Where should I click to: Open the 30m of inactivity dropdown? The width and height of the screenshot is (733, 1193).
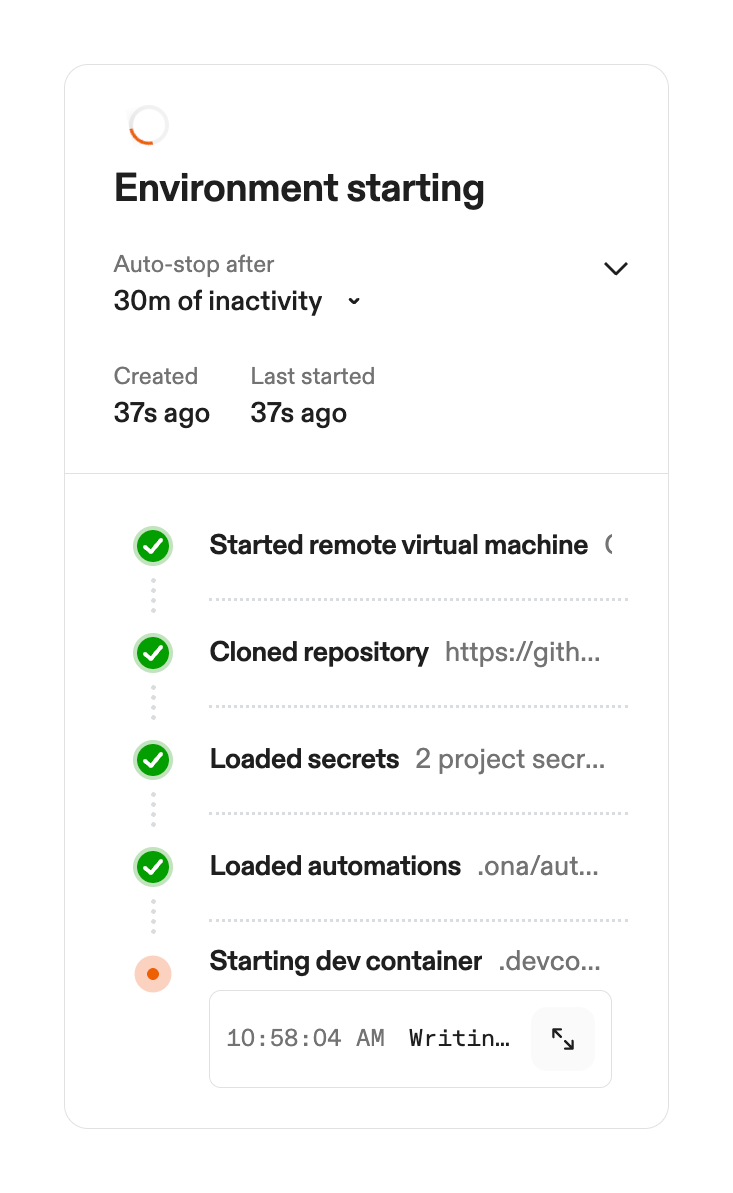coord(218,301)
